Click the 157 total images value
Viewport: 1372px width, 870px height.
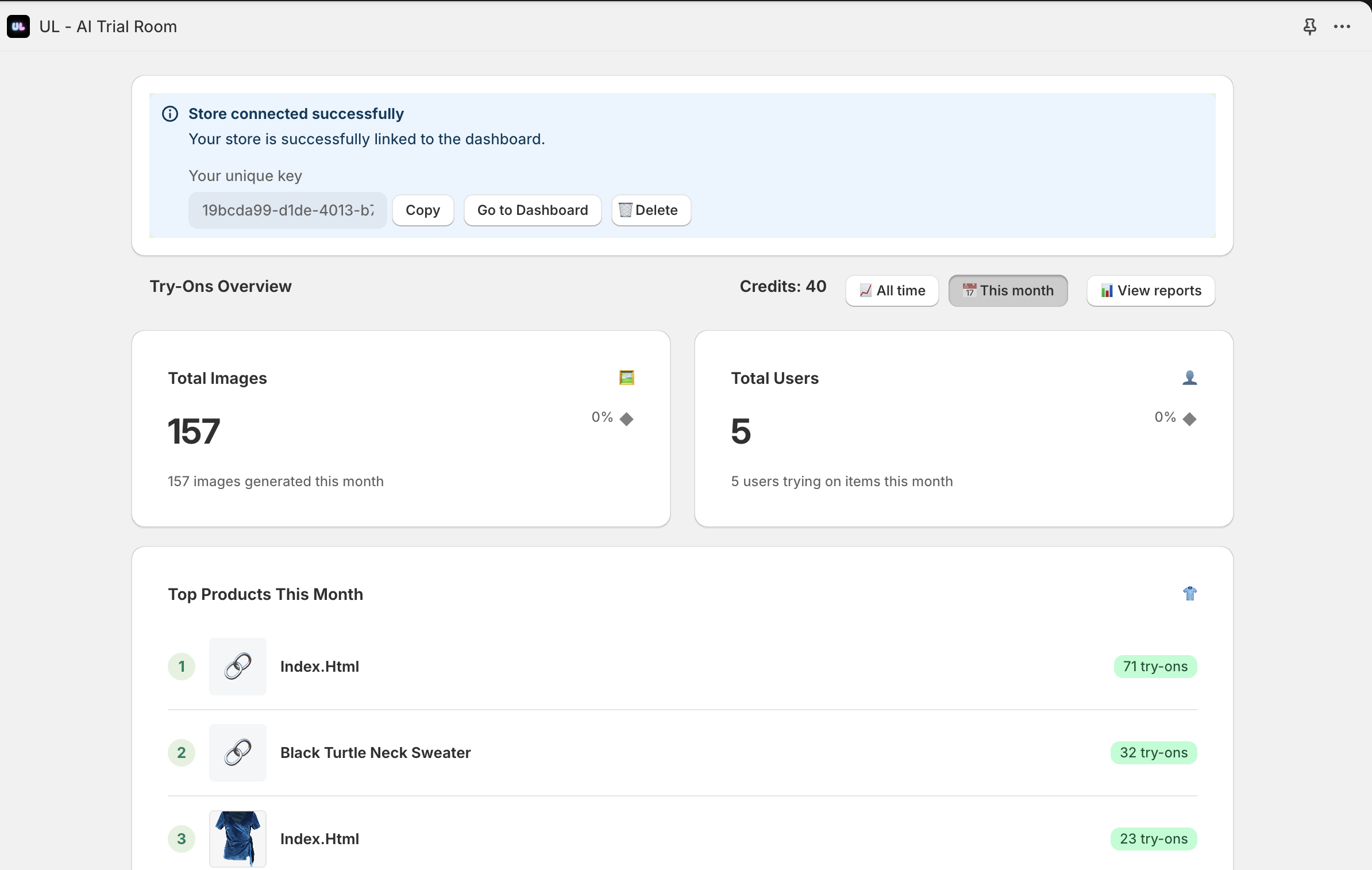(x=194, y=431)
